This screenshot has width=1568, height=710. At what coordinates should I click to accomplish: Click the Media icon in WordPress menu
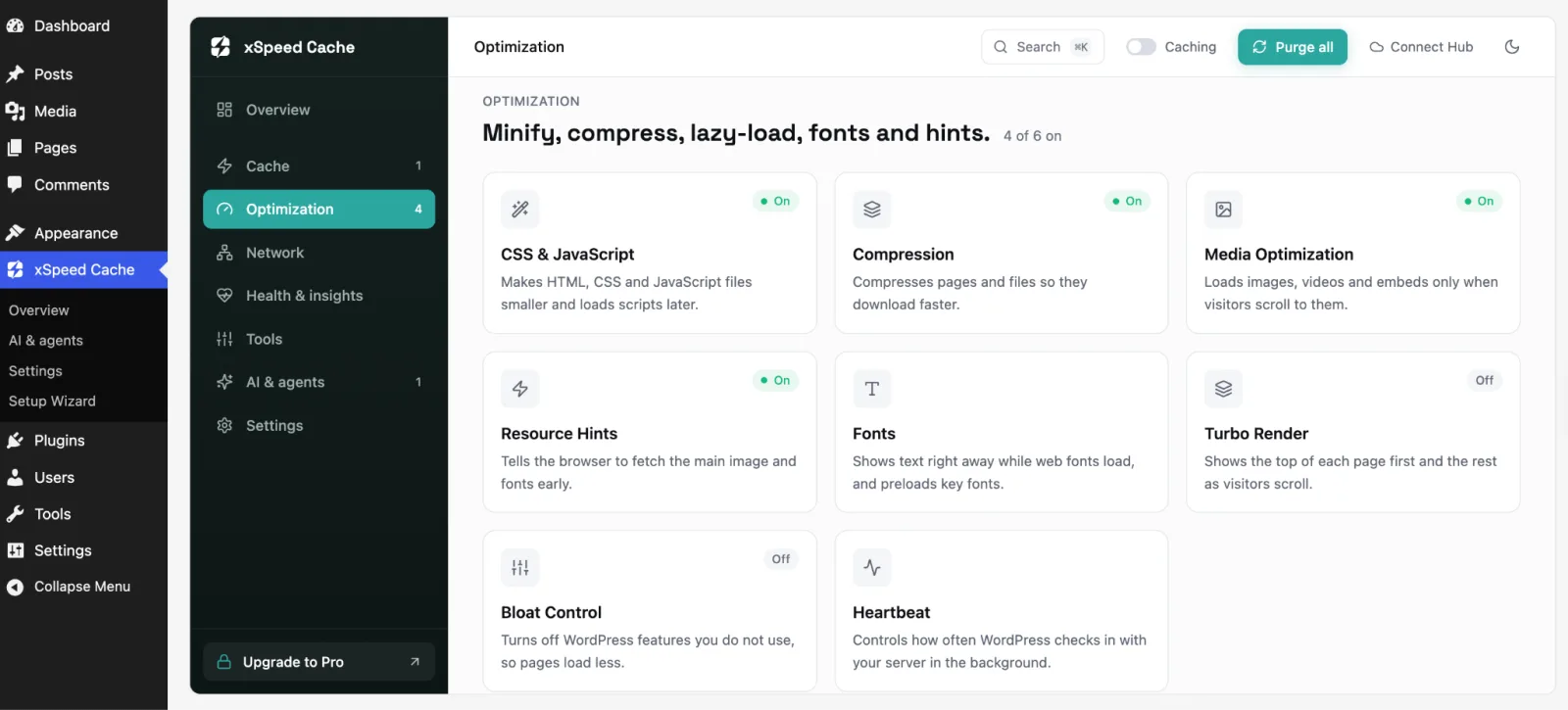[15, 112]
